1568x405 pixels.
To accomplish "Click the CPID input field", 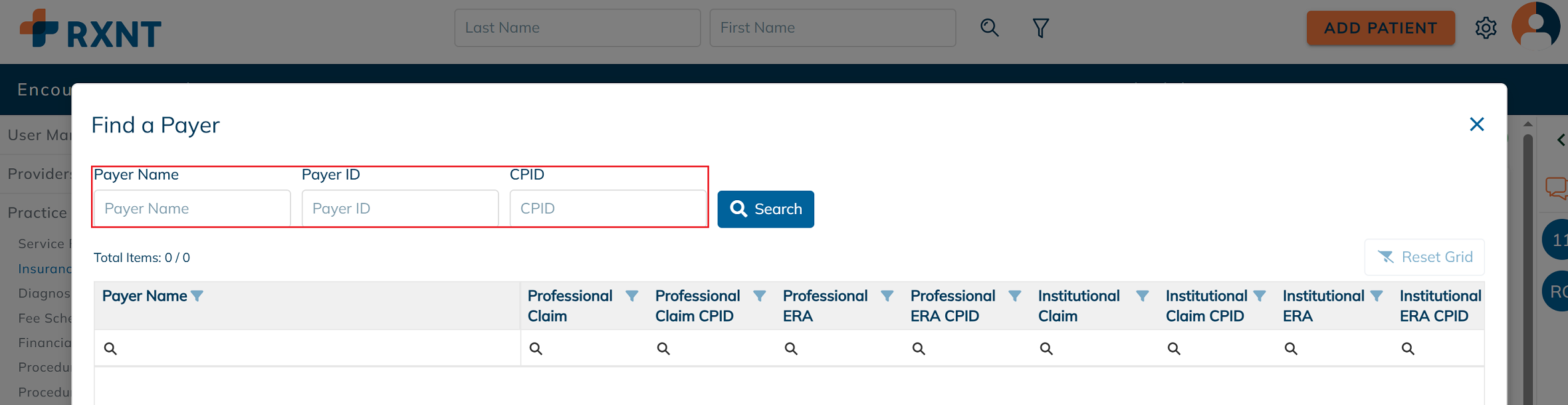I will point(608,209).
